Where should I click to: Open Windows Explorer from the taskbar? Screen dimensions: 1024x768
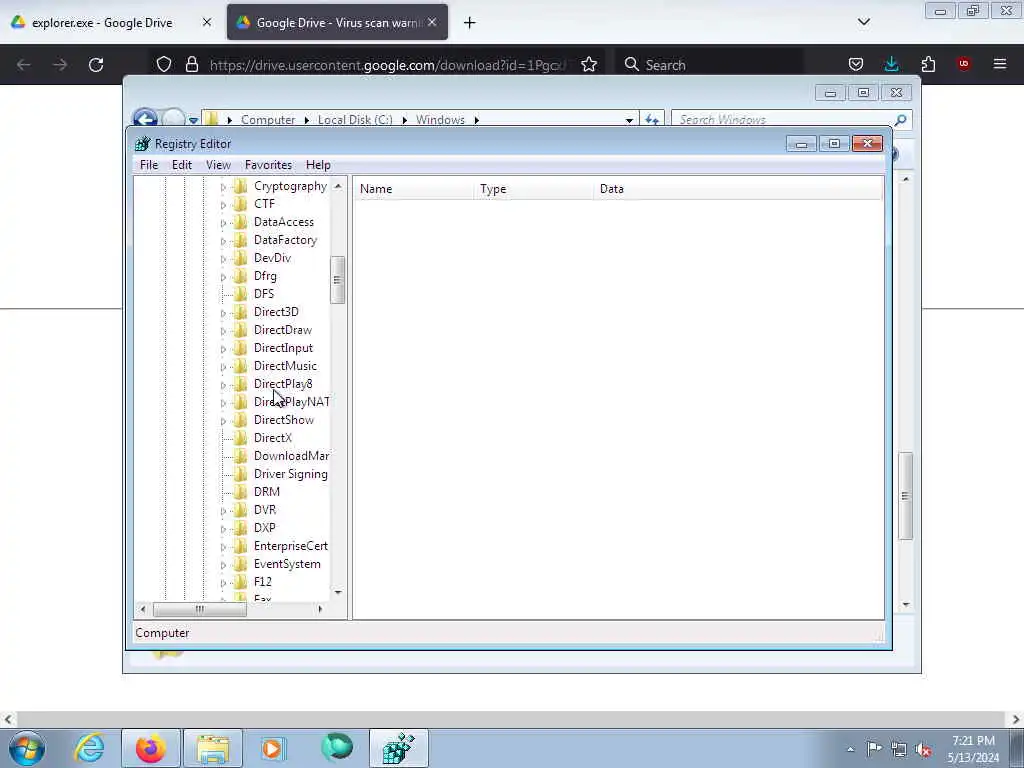tap(213, 748)
